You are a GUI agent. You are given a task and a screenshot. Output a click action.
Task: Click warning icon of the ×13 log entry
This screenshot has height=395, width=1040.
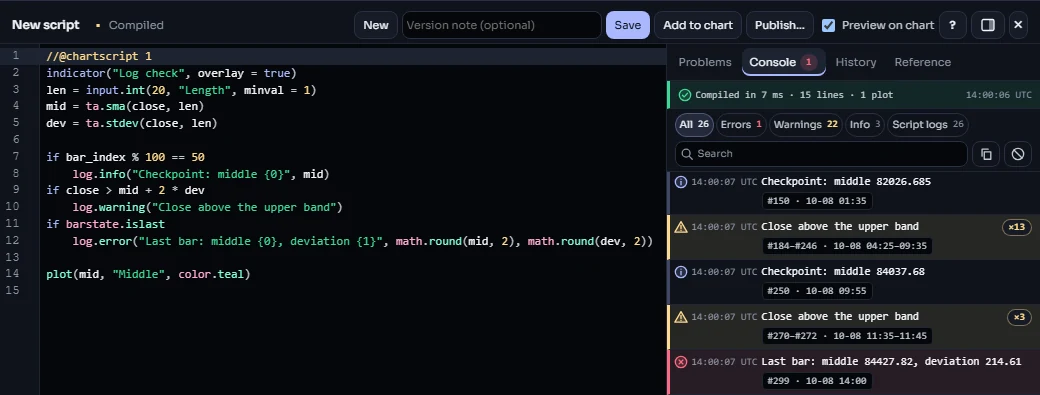click(681, 227)
